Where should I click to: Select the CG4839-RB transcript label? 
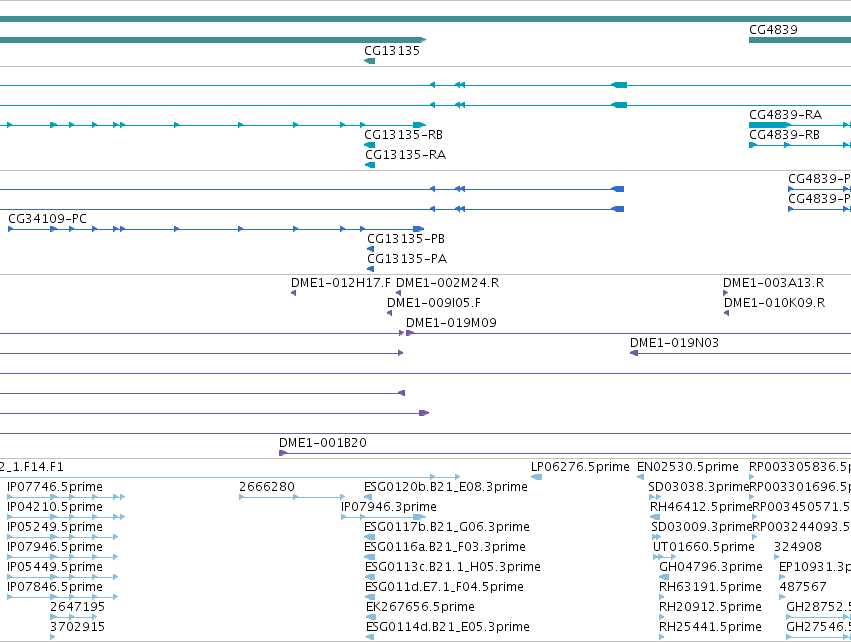[784, 135]
